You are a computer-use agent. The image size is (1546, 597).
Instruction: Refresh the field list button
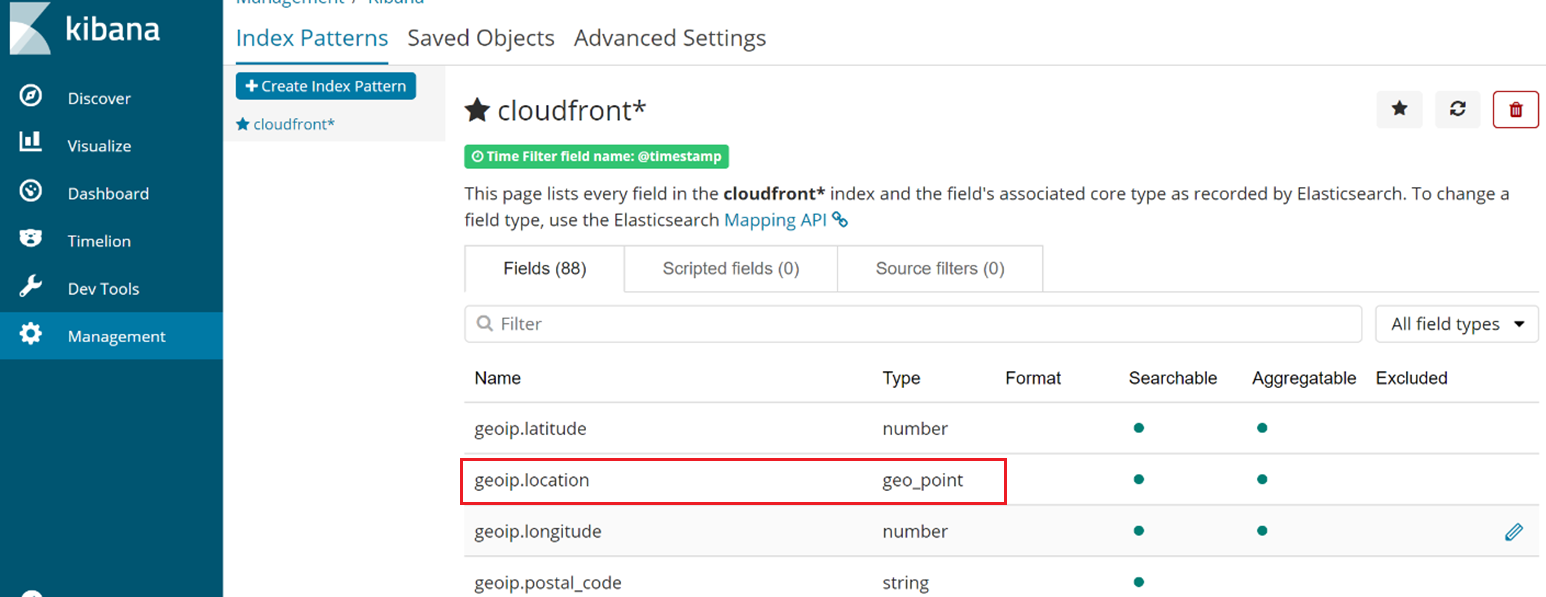pyautogui.click(x=1458, y=109)
